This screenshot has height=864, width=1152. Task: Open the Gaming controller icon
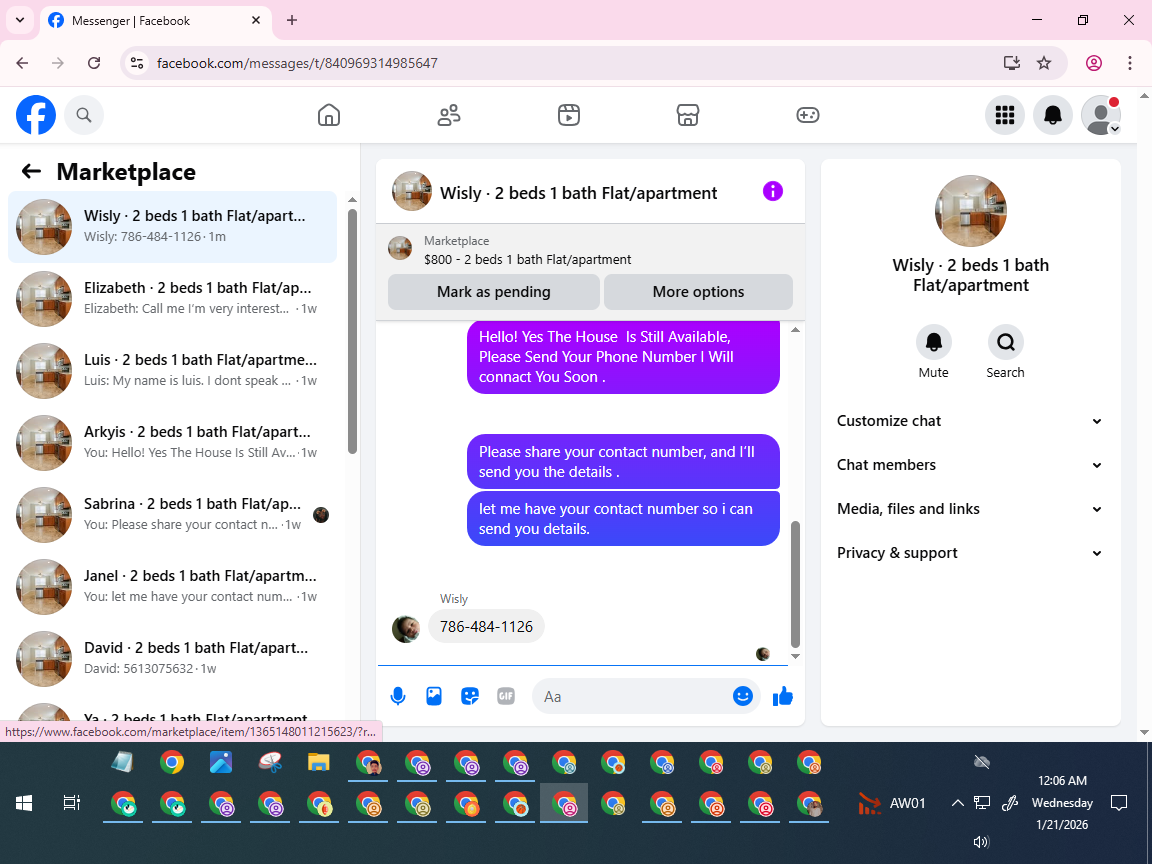pos(807,115)
